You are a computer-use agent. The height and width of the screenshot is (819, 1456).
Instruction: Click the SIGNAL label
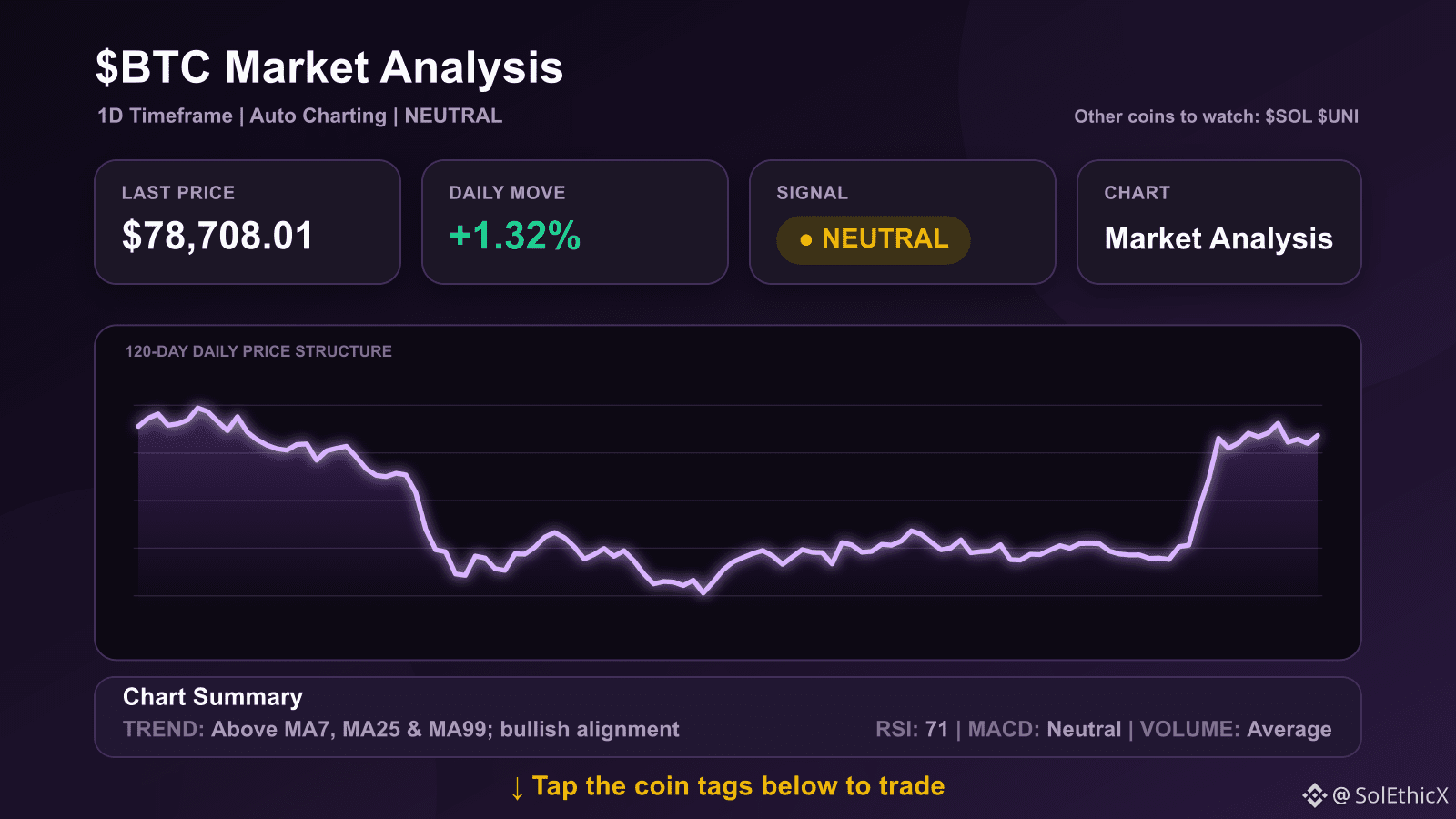pyautogui.click(x=812, y=193)
